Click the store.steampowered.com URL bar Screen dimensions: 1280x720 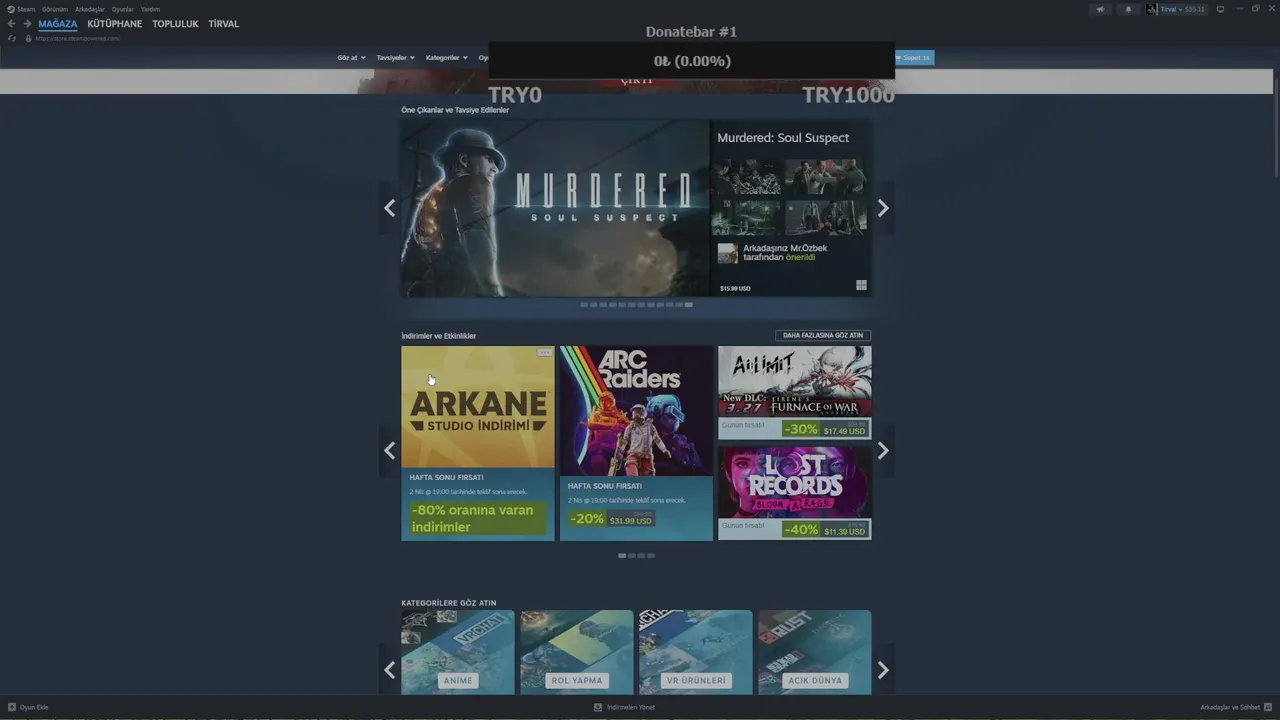[x=78, y=38]
